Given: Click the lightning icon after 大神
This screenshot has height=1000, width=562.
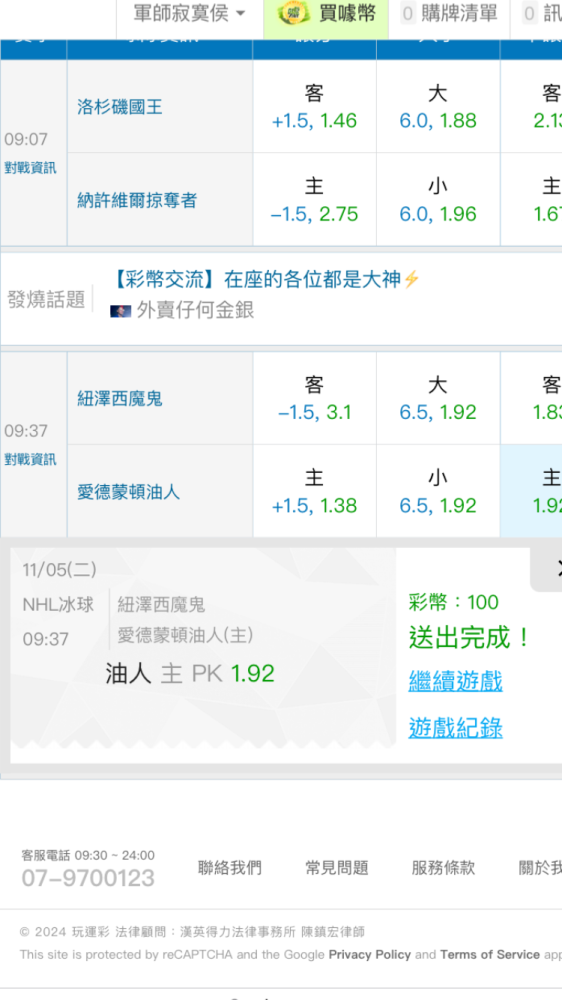Looking at the screenshot, I should pos(411,279).
